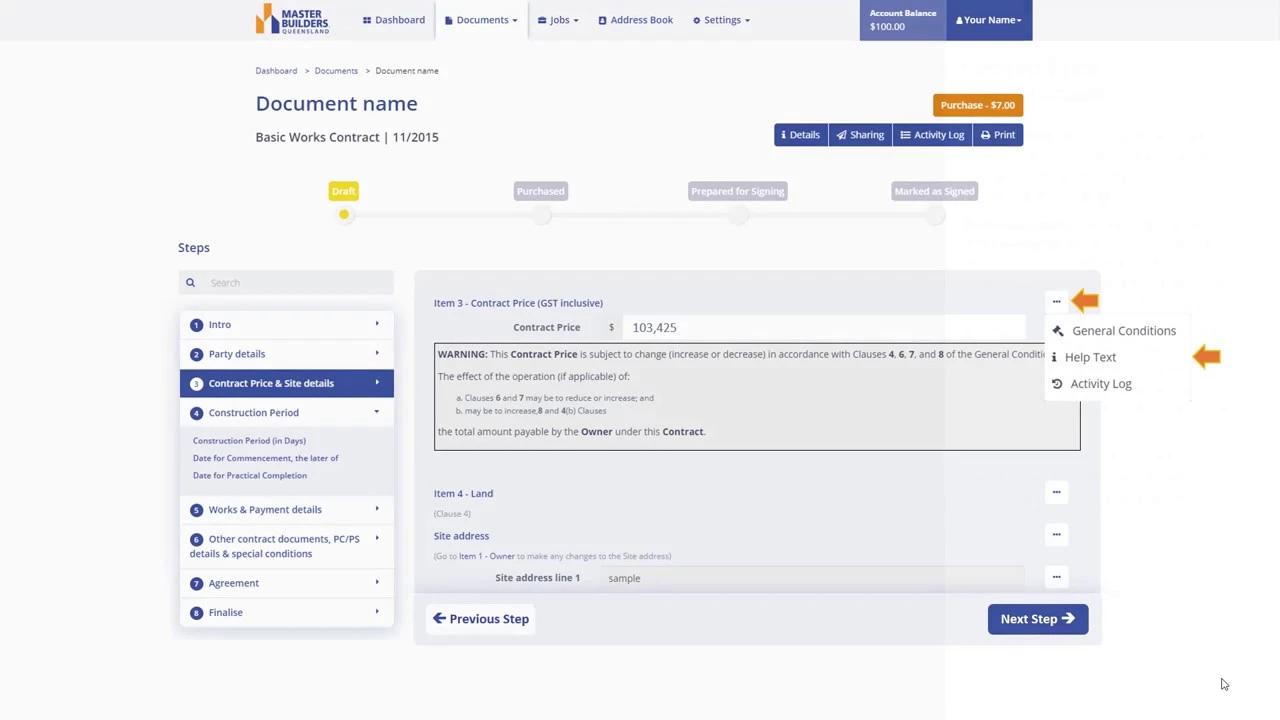Expand the Finalise step arrow

(x=377, y=611)
